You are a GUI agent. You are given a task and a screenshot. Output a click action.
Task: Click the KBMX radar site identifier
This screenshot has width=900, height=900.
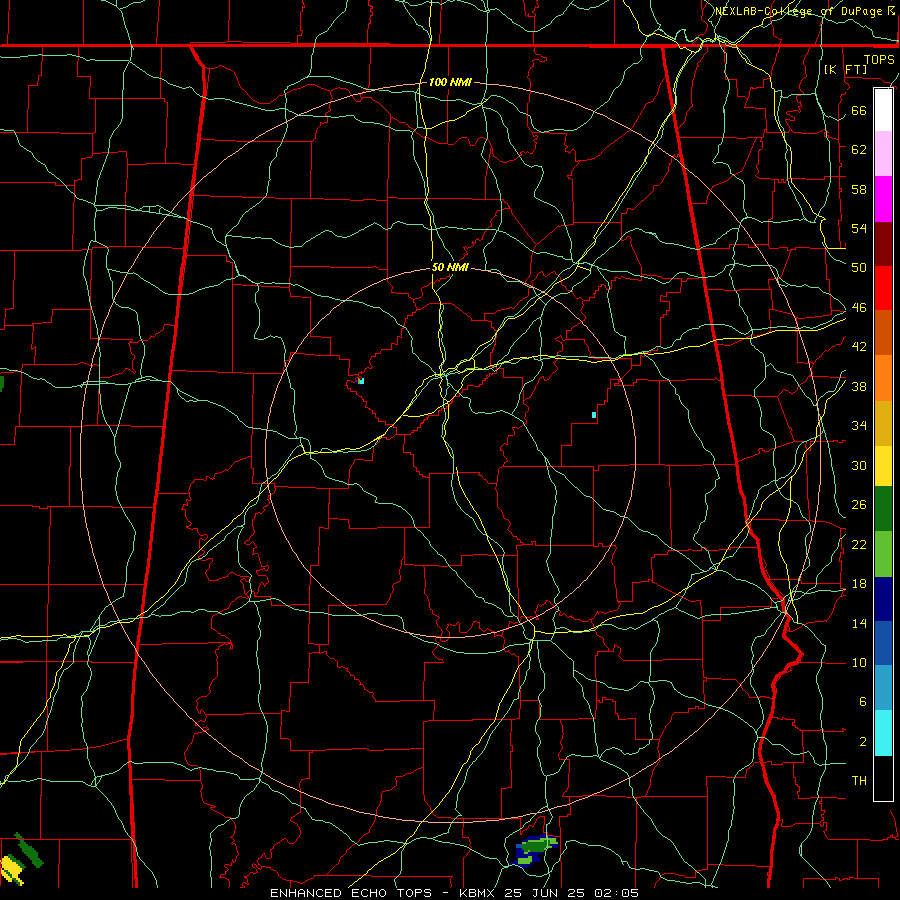click(x=479, y=893)
